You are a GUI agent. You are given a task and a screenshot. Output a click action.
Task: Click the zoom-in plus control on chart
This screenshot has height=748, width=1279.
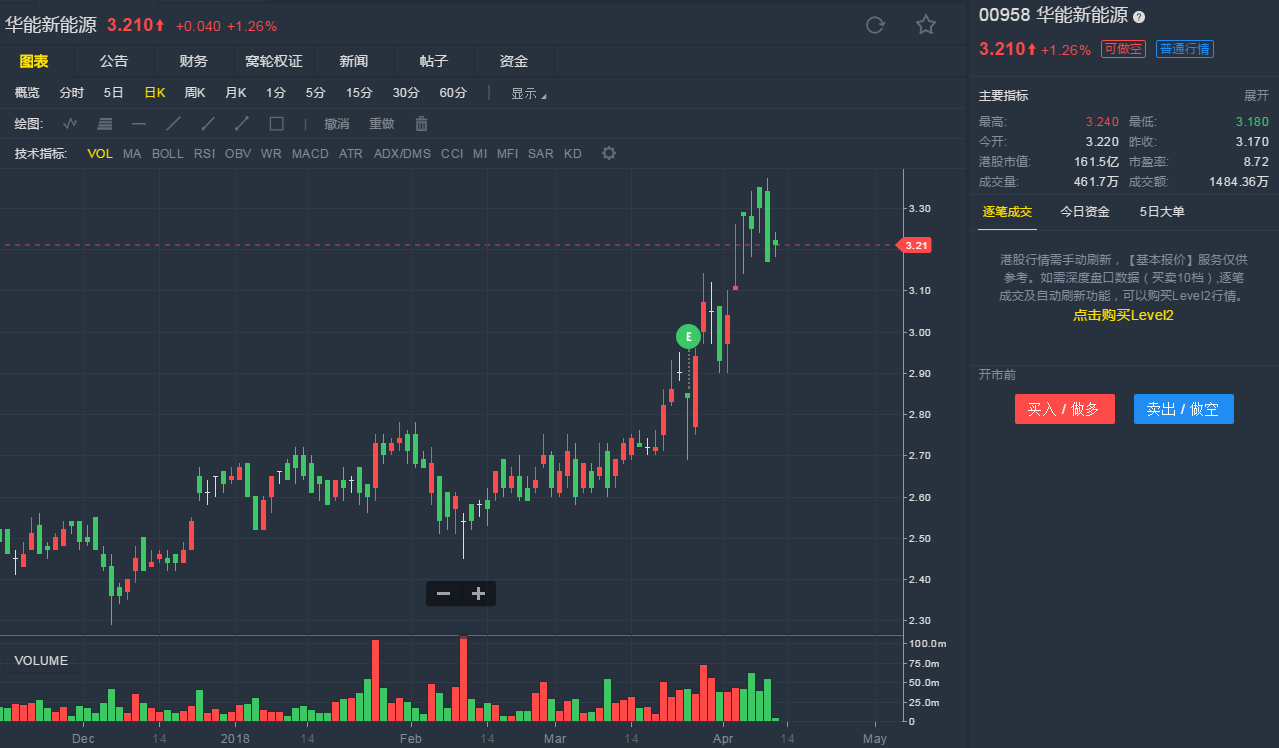pos(478,593)
